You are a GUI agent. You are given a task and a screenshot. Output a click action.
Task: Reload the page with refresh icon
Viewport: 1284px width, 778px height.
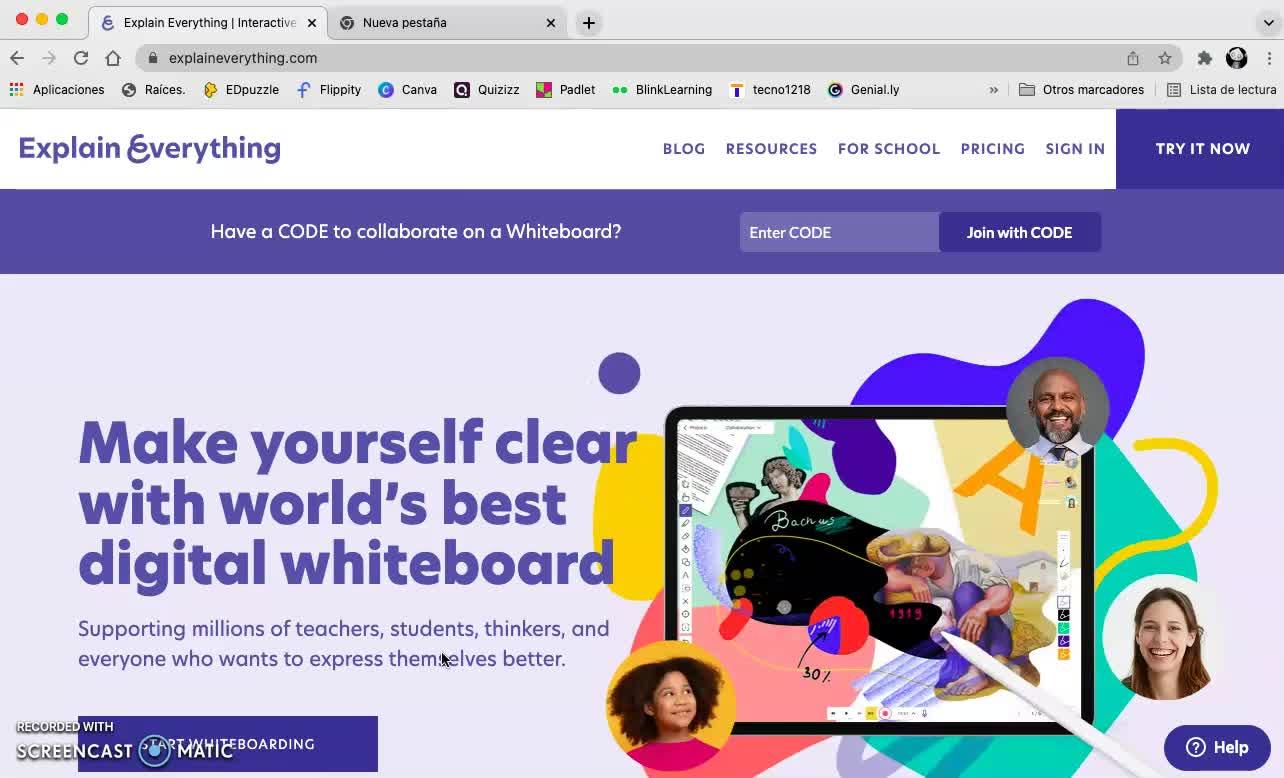pos(81,58)
